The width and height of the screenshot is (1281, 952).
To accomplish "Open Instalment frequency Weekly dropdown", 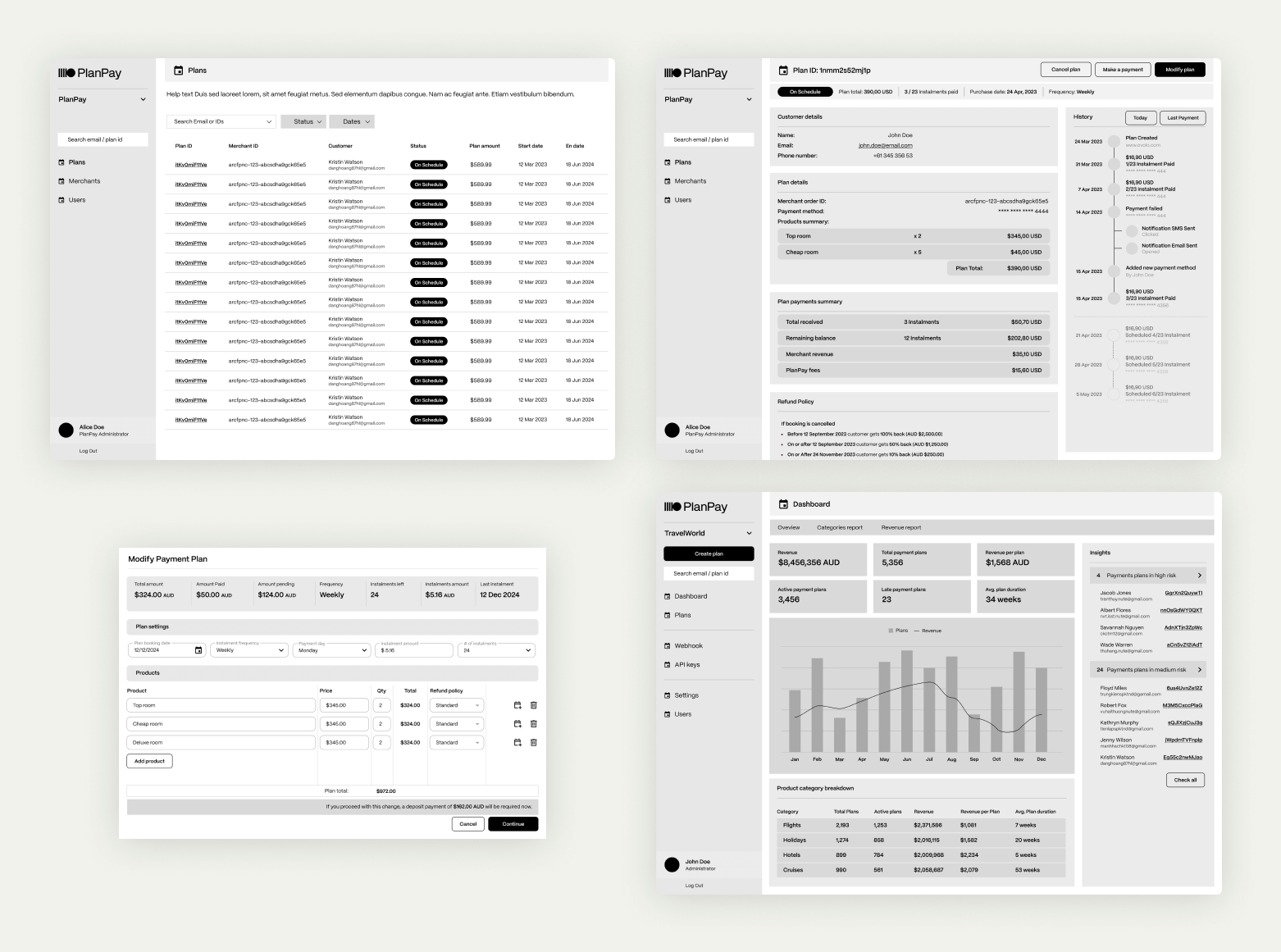I will point(250,650).
